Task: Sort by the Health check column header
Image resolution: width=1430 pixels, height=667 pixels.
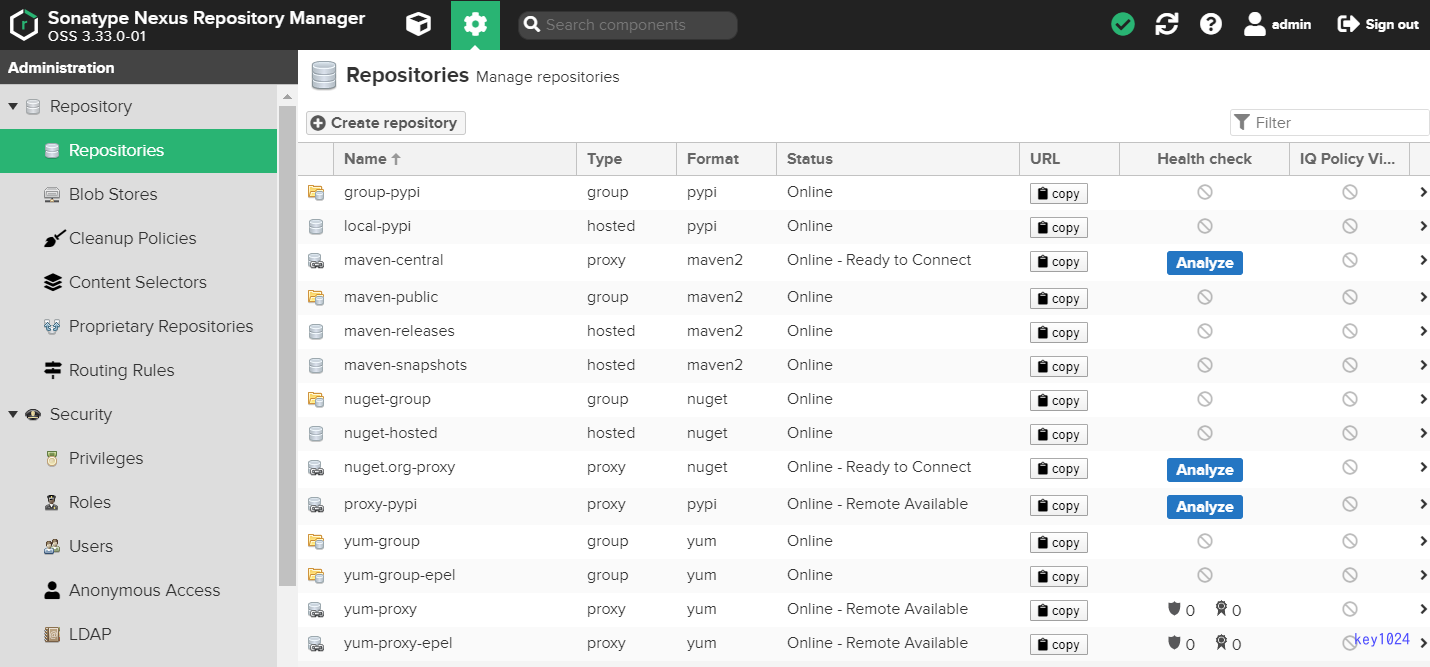Action: pyautogui.click(x=1205, y=159)
